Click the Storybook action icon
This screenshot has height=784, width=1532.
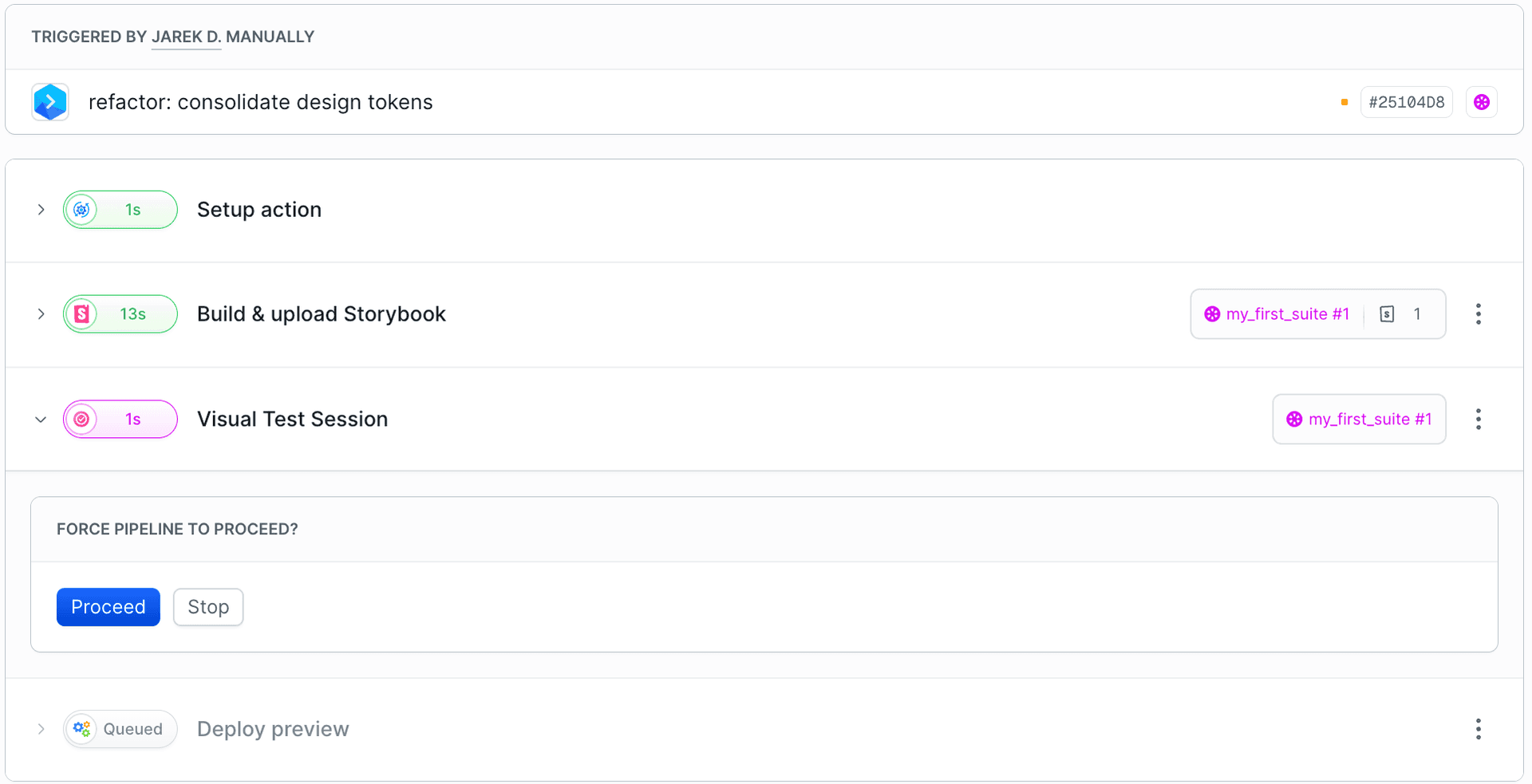tap(81, 314)
